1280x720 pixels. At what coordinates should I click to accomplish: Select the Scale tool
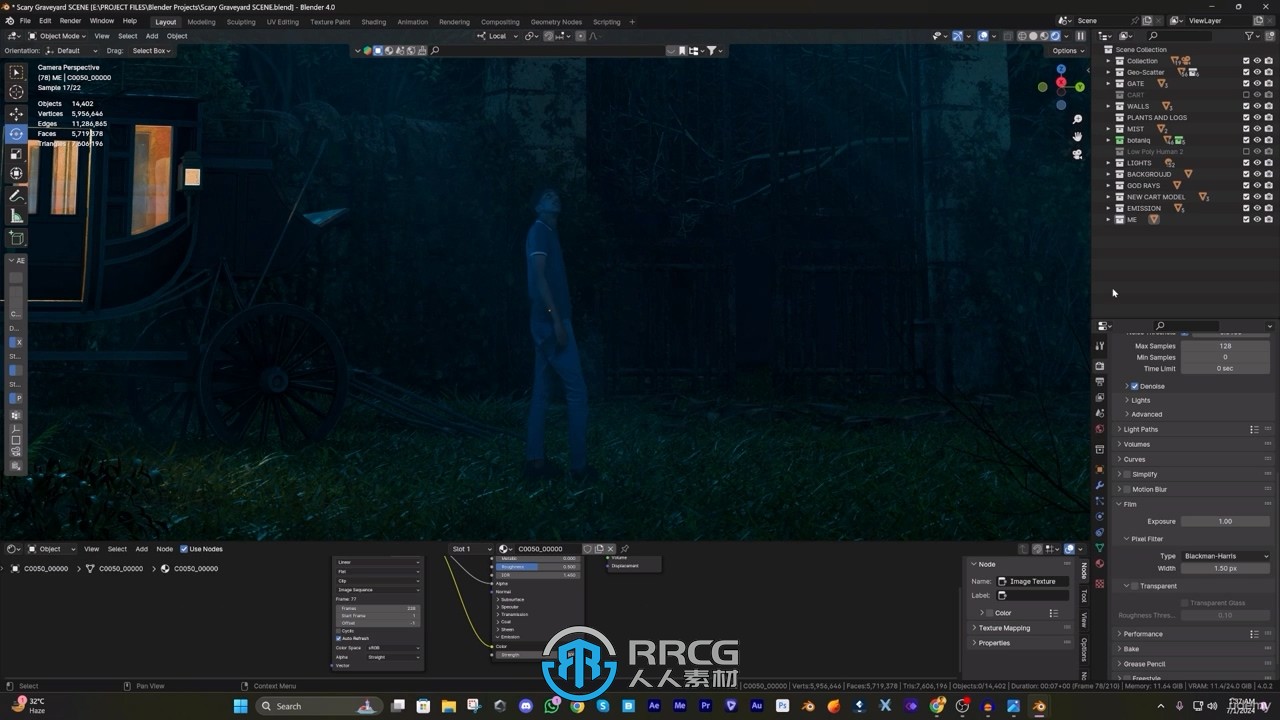[16, 154]
